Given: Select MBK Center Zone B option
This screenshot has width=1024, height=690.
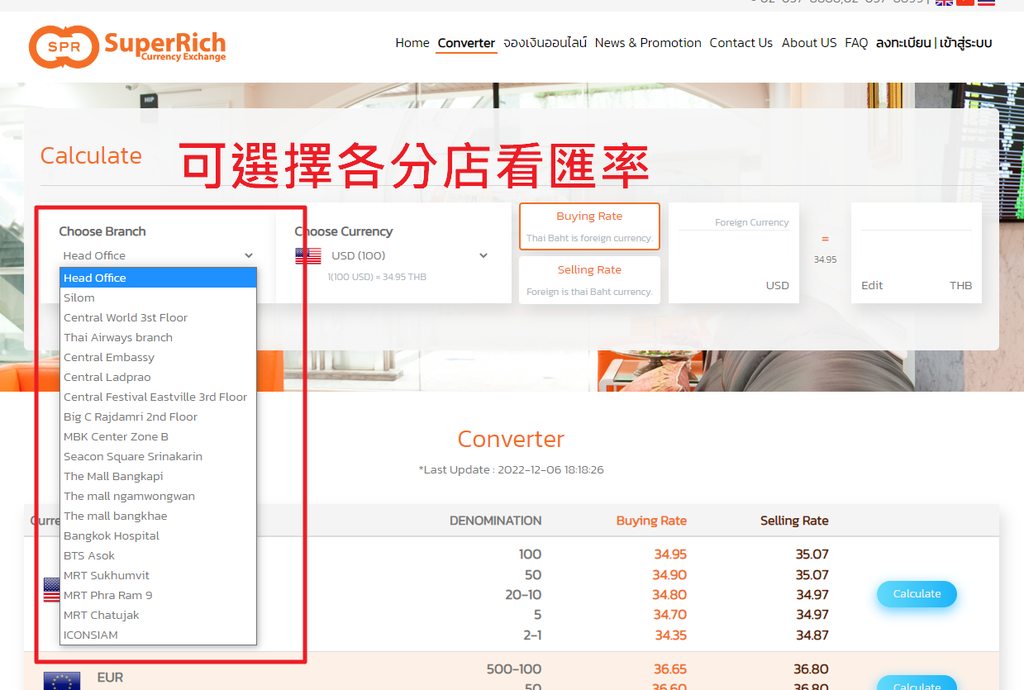Looking at the screenshot, I should coord(158,437).
